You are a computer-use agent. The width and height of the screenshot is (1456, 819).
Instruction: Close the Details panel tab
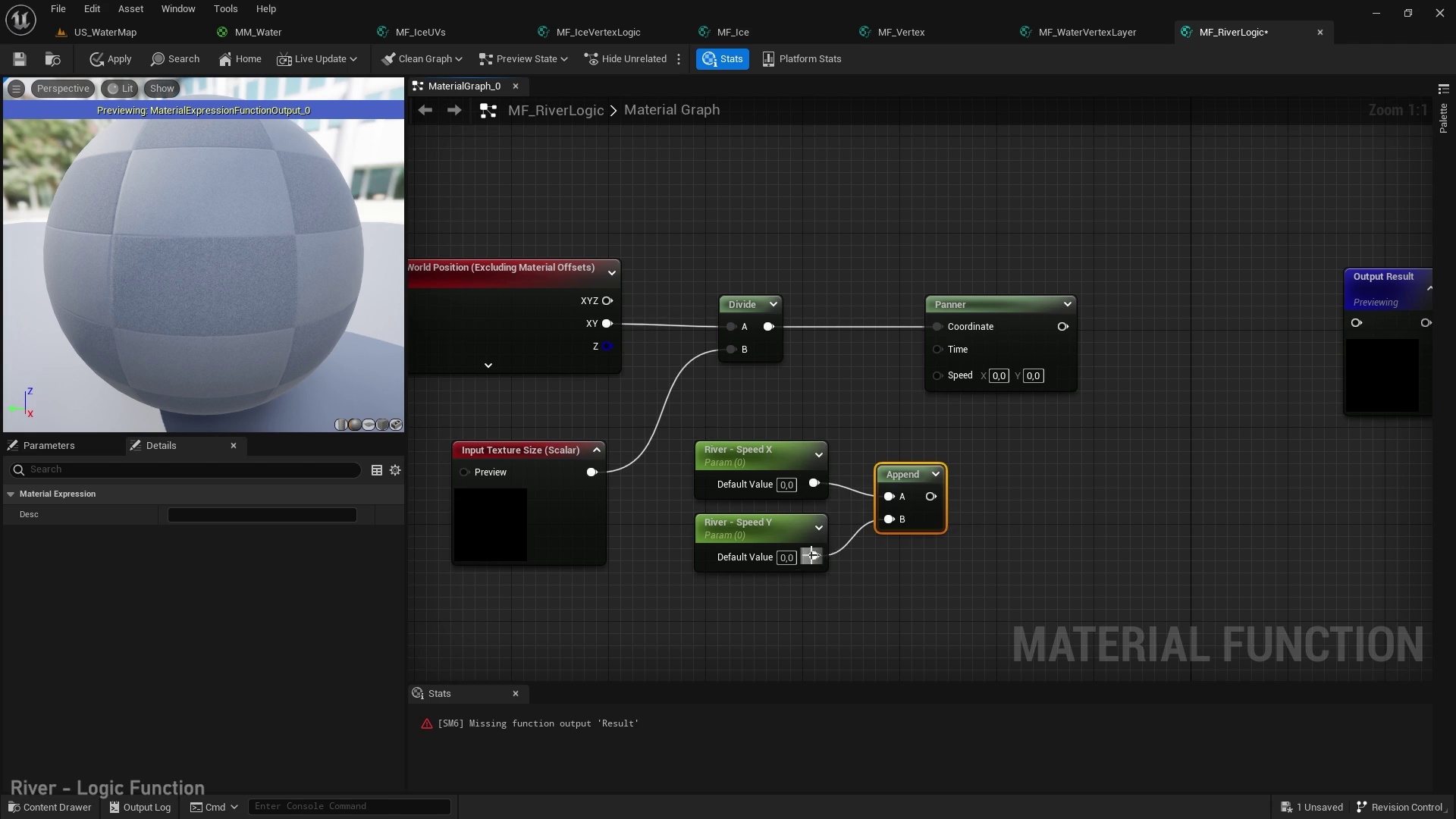(234, 446)
